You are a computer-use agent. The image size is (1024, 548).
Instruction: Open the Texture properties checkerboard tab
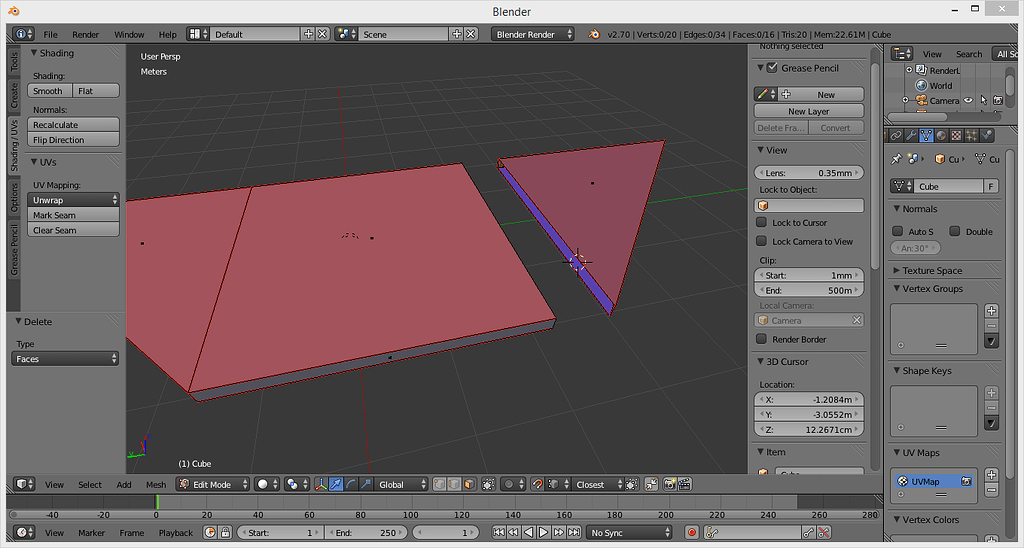point(956,135)
